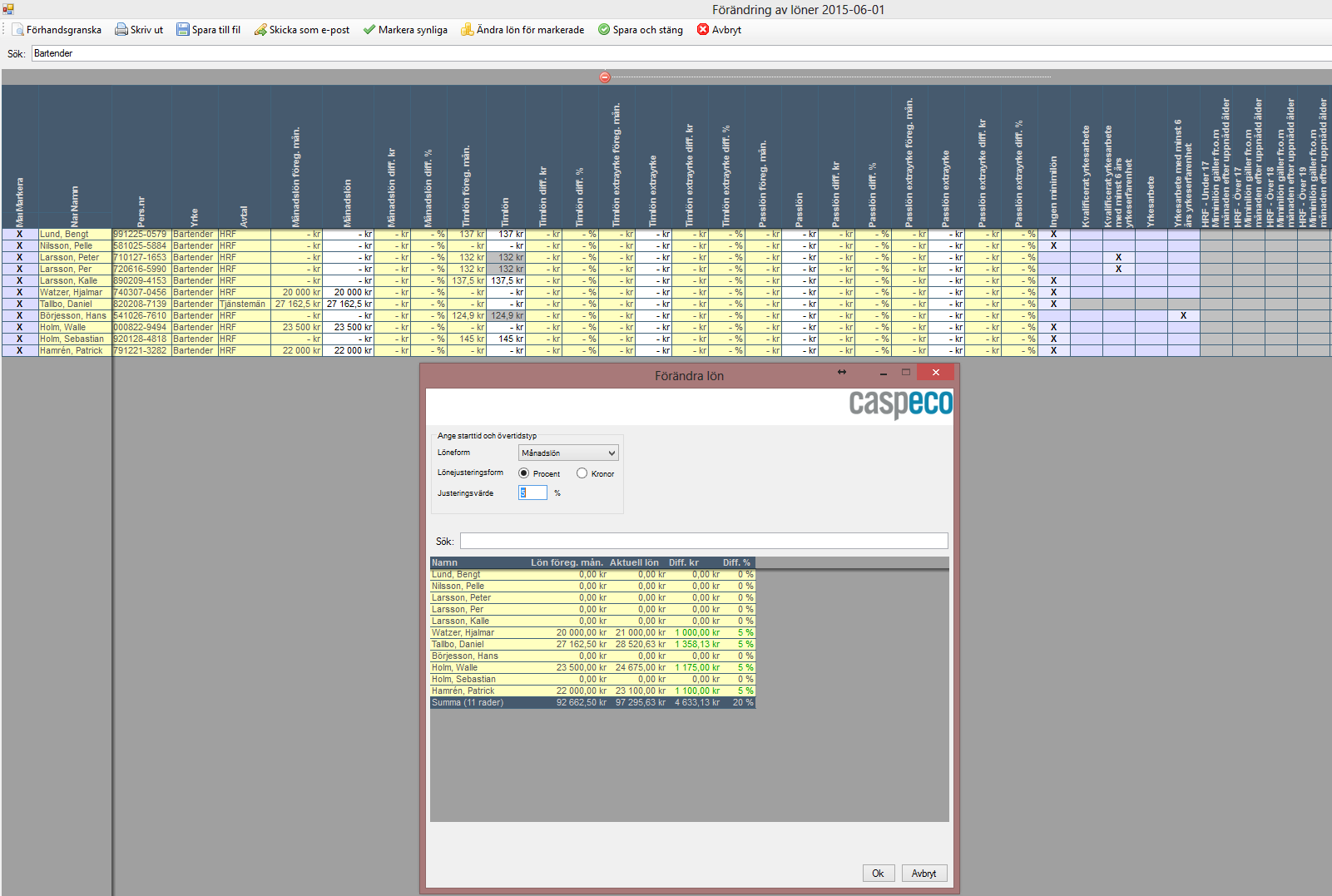Select Hamrén, Patrick row in dialog list
1332x896 pixels.
592,691
